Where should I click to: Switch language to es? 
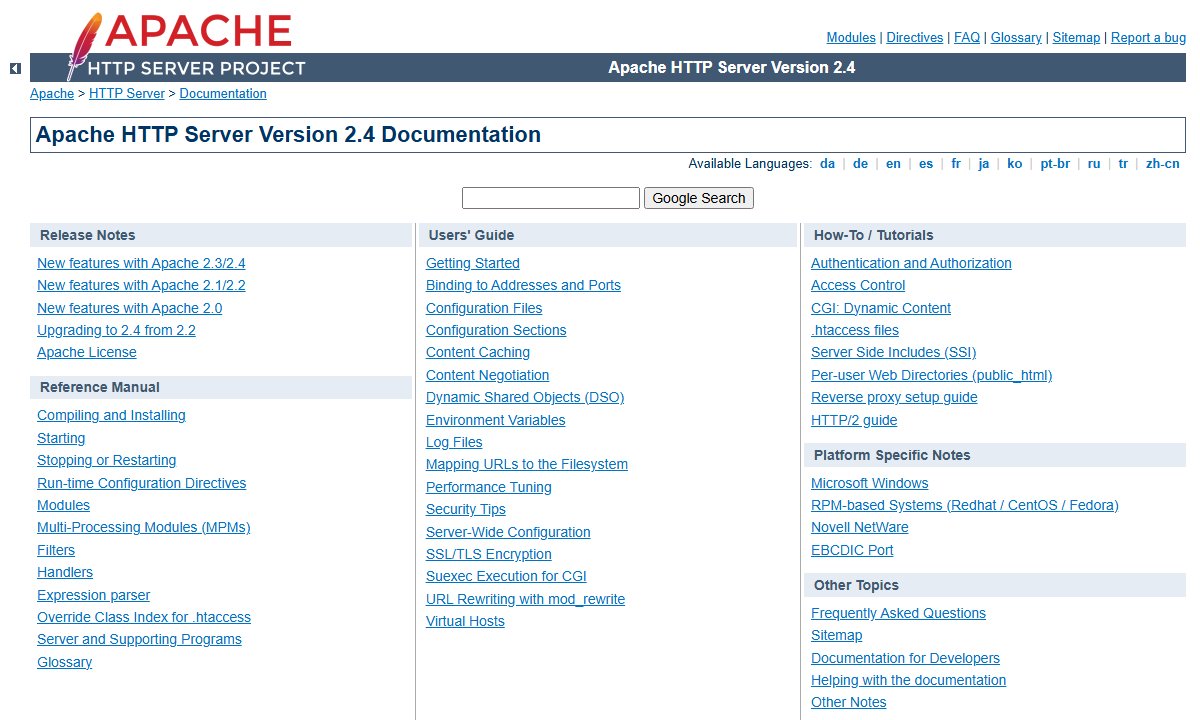point(926,164)
